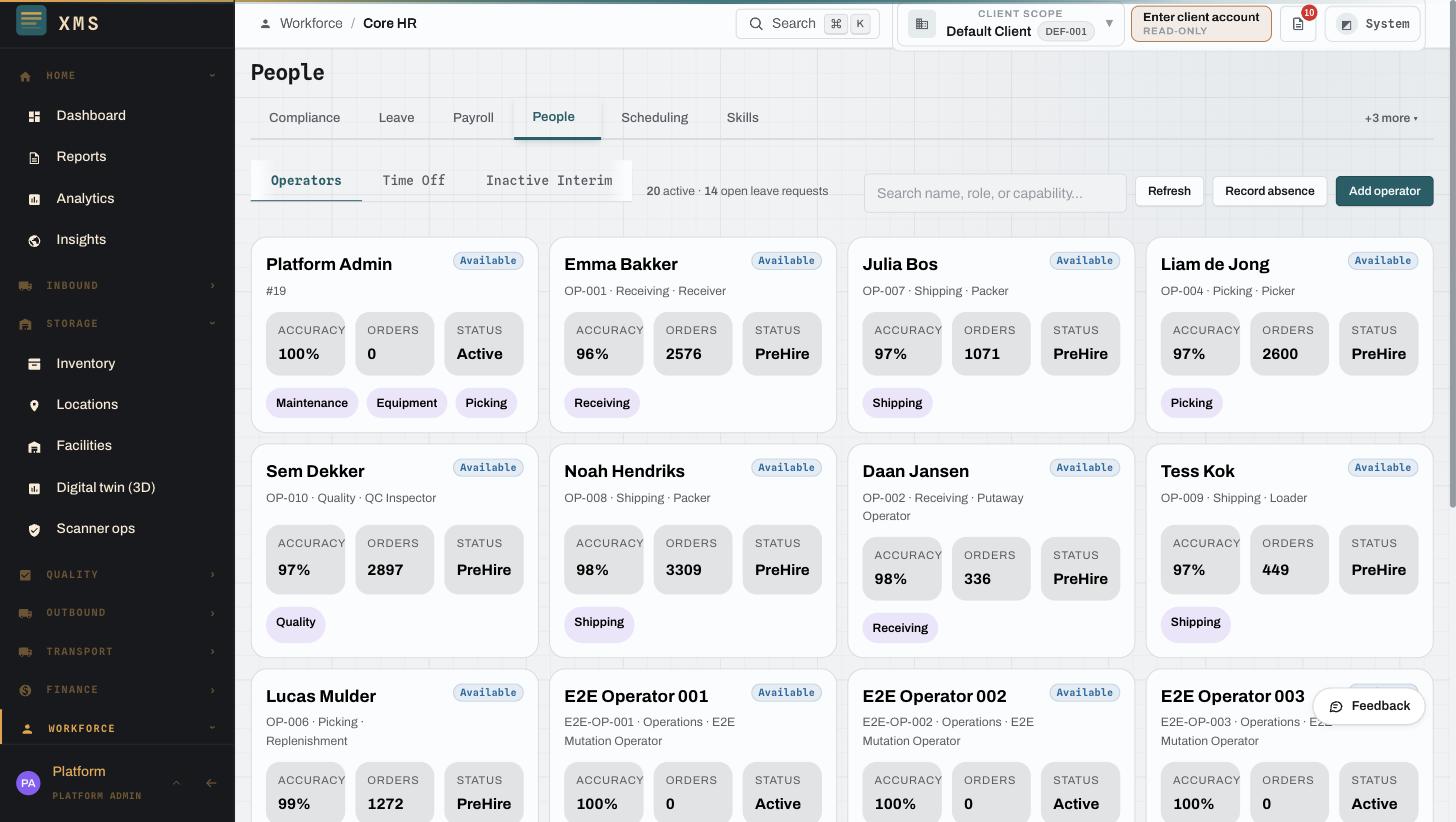Click the PA user avatar
The image size is (1456, 822).
[x=28, y=783]
